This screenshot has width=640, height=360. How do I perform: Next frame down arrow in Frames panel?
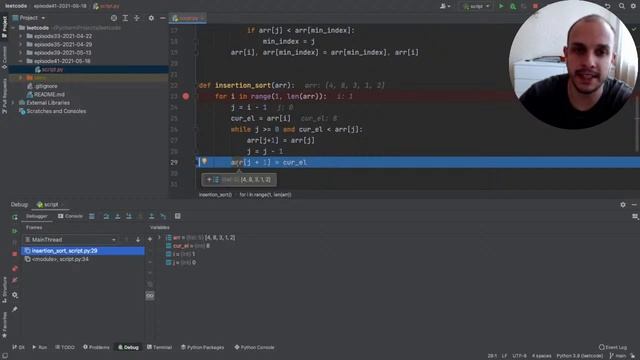[138, 240]
